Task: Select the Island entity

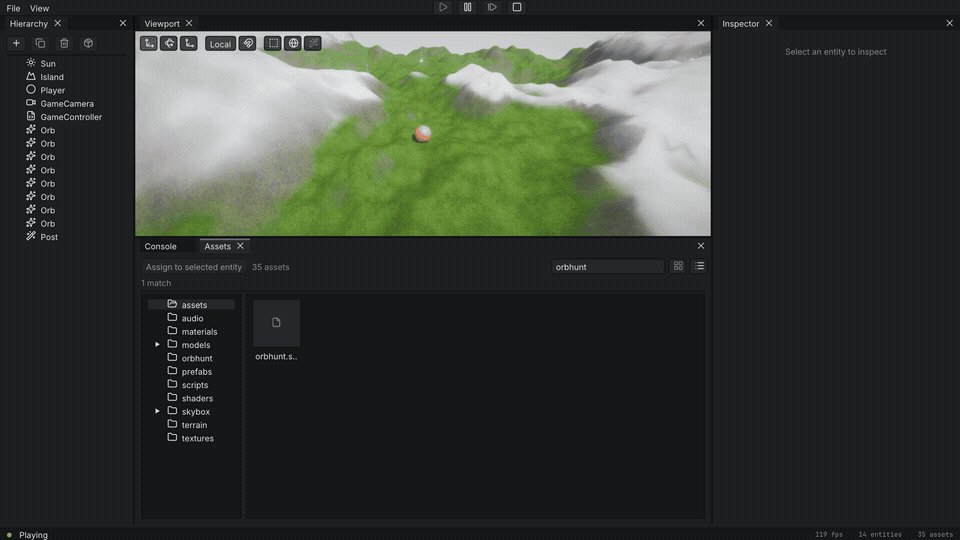Action: [51, 77]
